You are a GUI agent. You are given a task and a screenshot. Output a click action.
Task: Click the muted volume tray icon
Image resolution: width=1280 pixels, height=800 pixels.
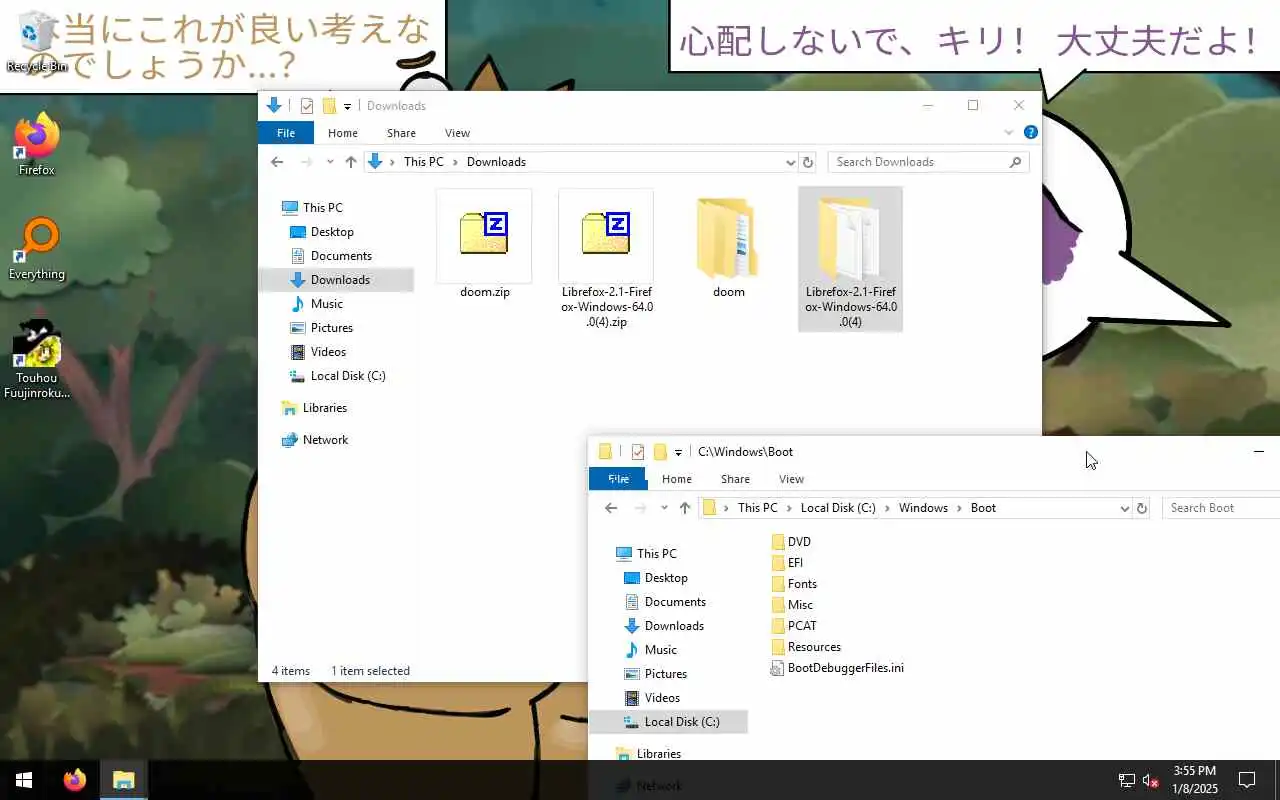tap(1151, 780)
